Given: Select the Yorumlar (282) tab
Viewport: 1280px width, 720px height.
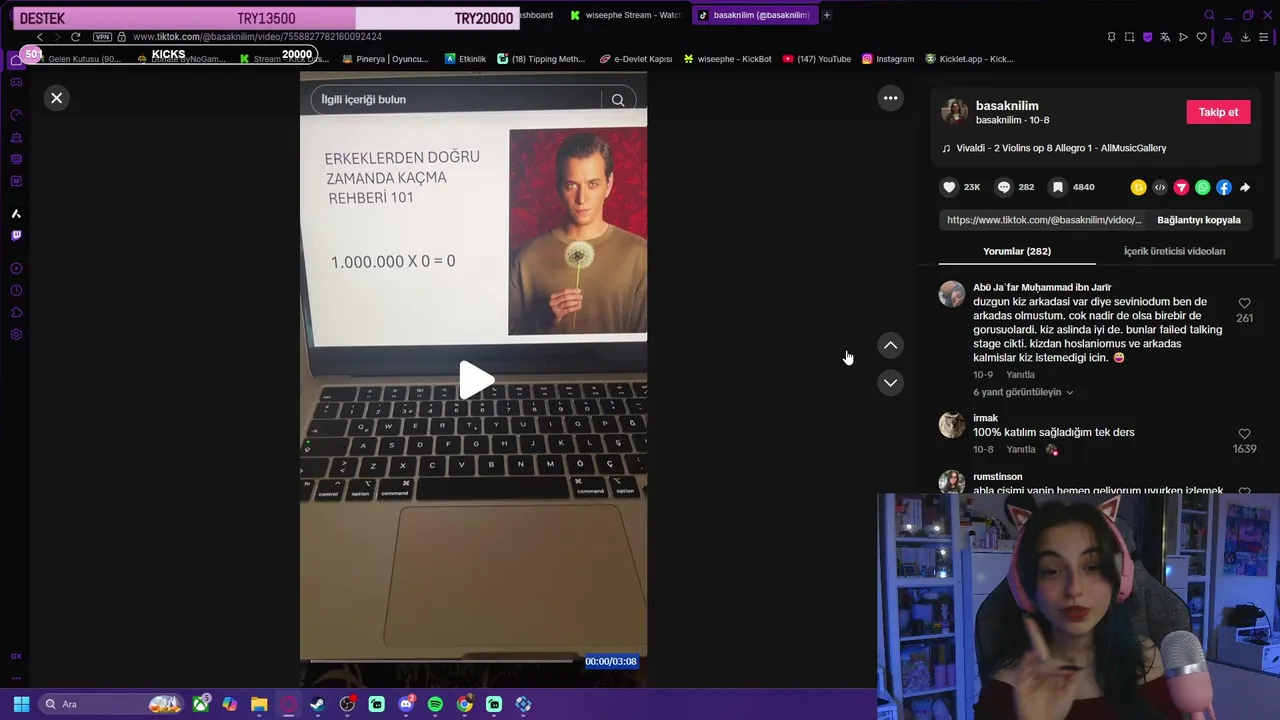Looking at the screenshot, I should coord(1017,251).
